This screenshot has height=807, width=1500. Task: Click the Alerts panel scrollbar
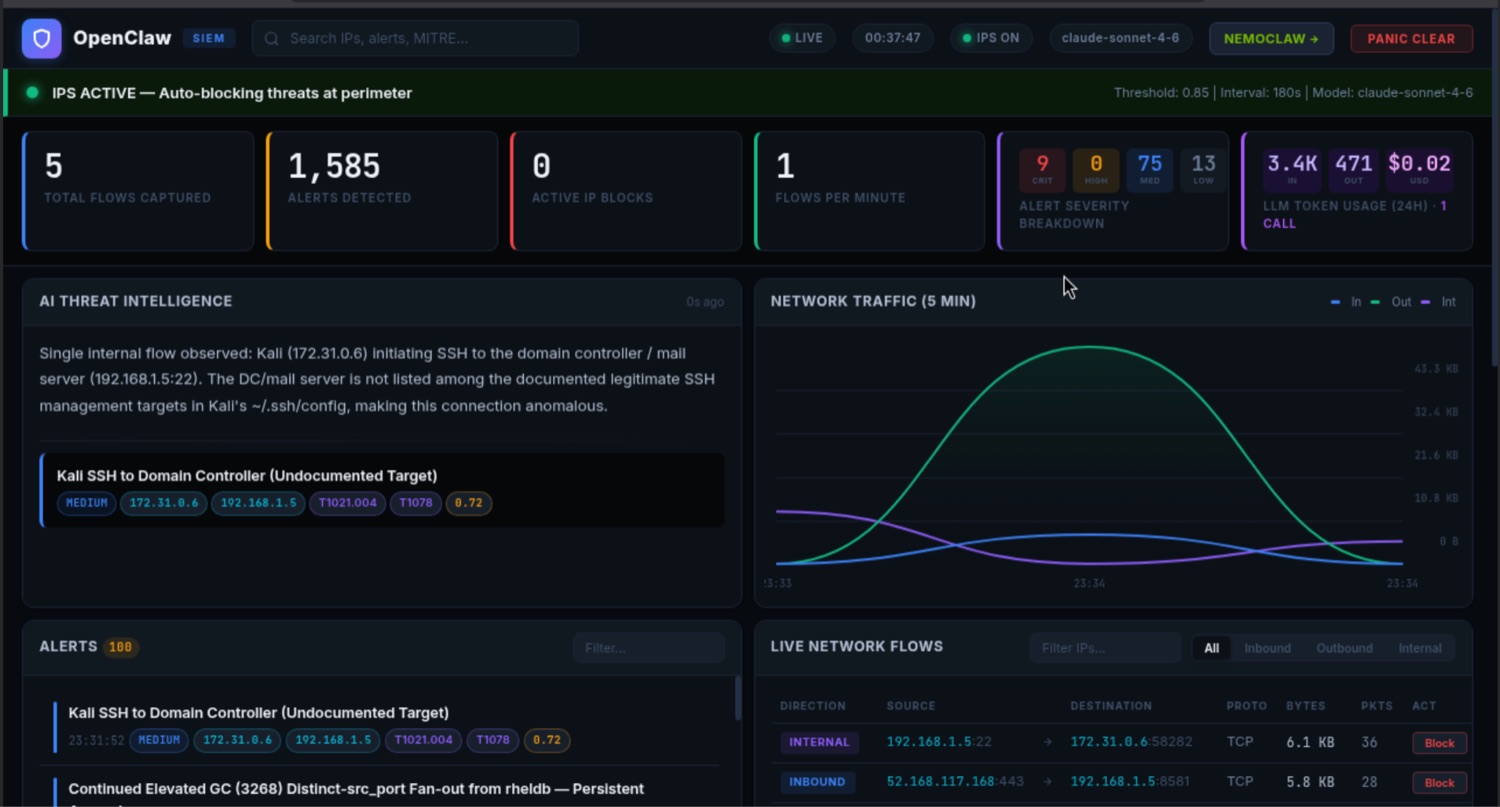tap(738, 697)
